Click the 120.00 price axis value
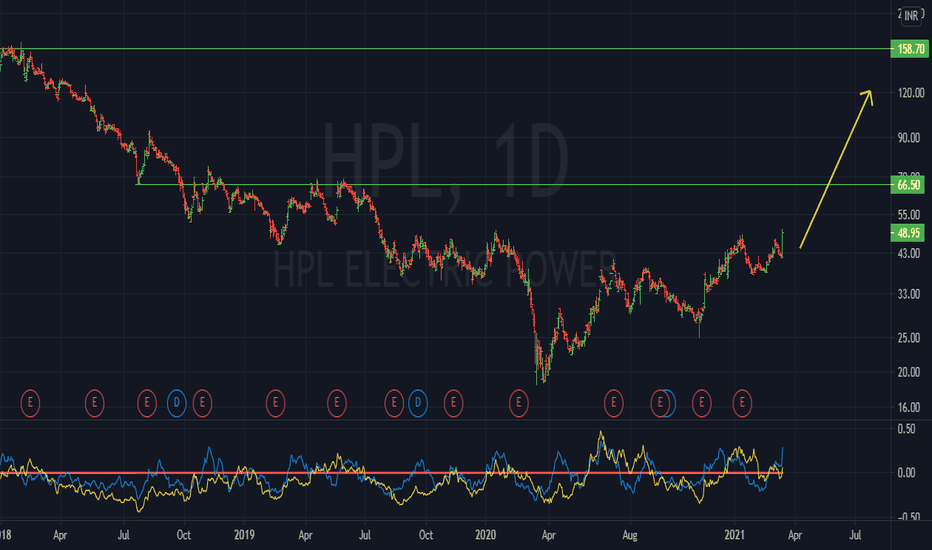The image size is (932, 550). point(911,93)
